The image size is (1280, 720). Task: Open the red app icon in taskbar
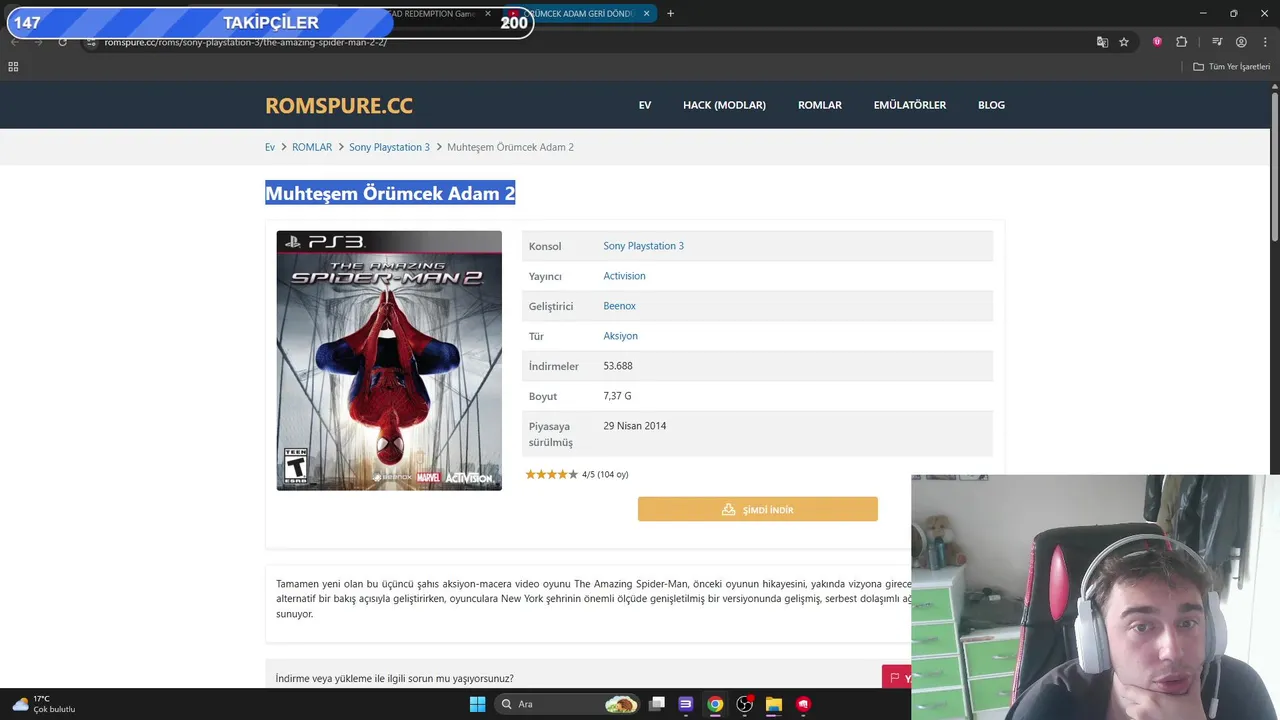pos(802,704)
